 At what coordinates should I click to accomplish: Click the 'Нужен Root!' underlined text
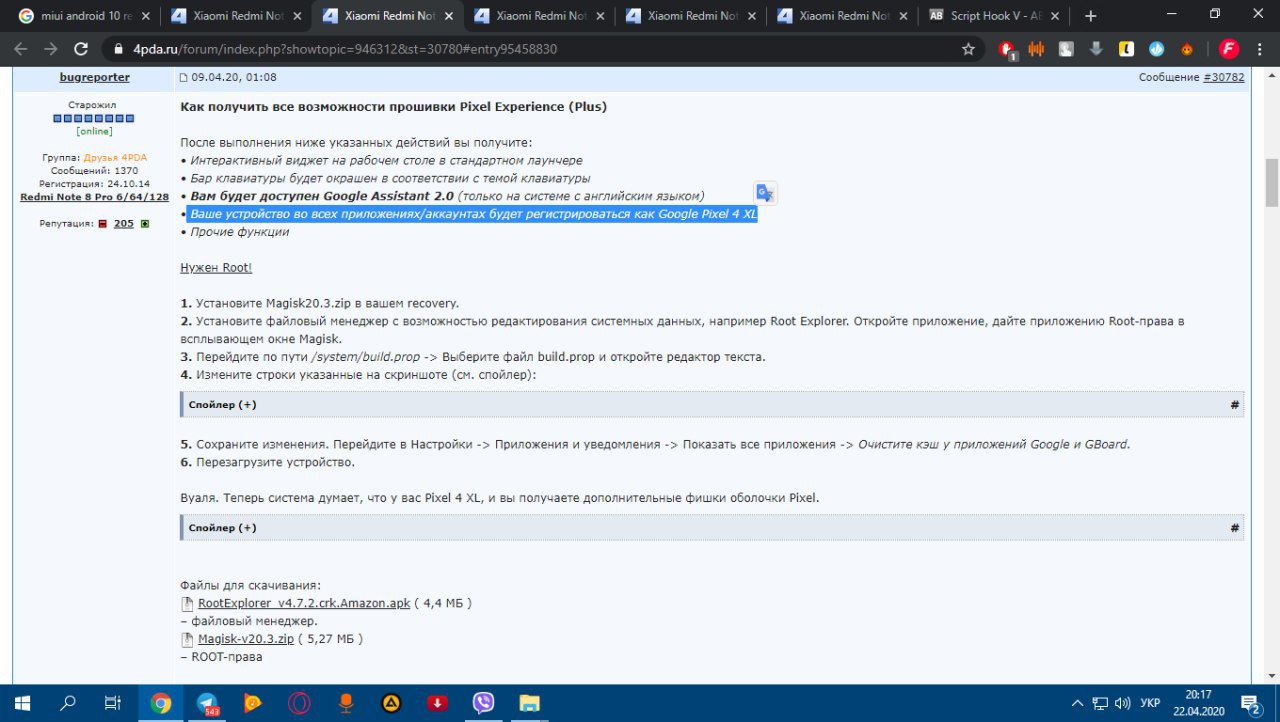[x=216, y=268]
